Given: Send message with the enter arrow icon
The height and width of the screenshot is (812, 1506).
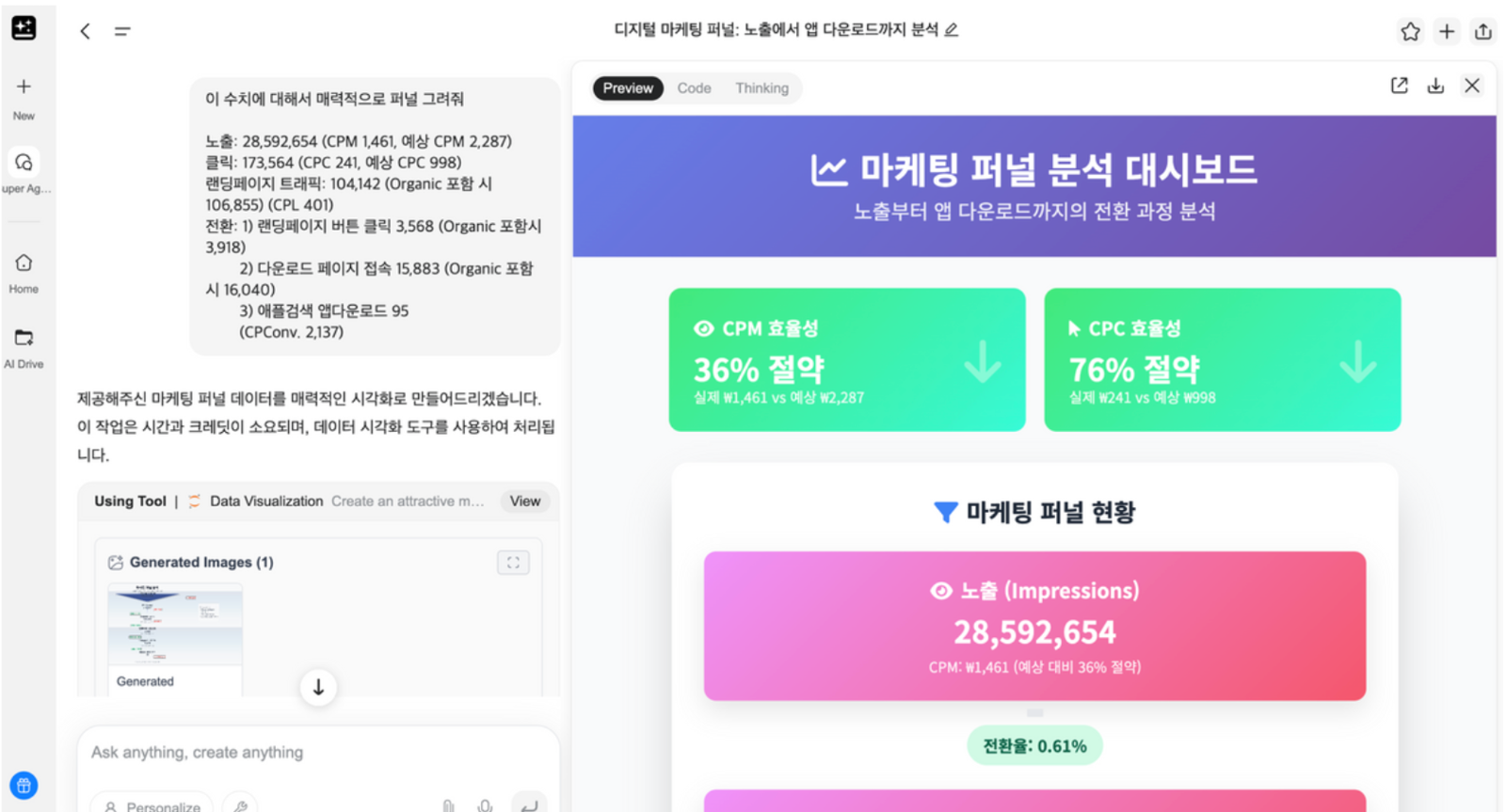Looking at the screenshot, I should pos(531,804).
